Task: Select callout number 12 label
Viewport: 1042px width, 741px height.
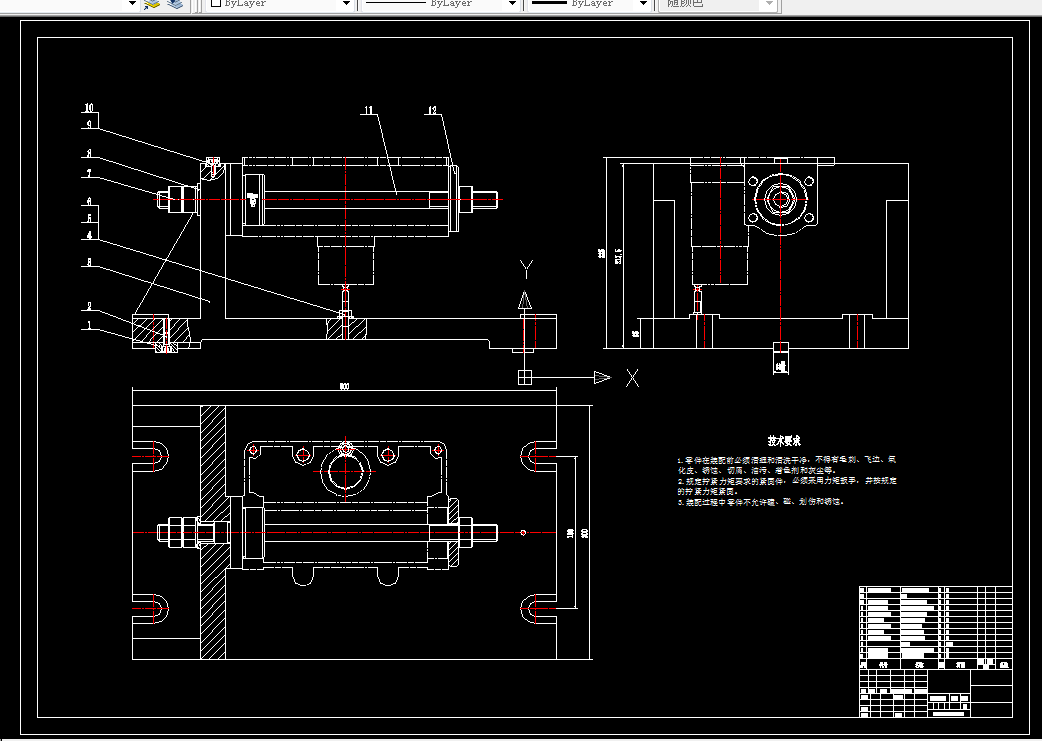Action: pyautogui.click(x=433, y=110)
